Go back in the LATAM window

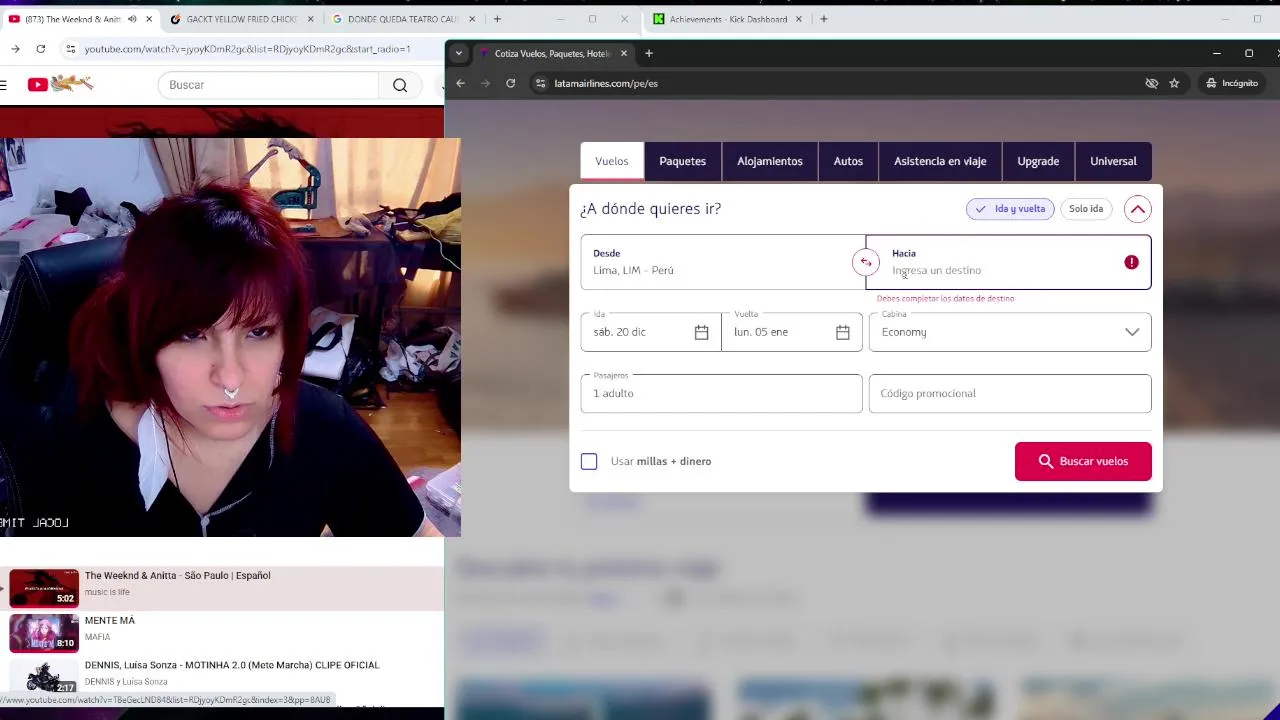point(460,83)
